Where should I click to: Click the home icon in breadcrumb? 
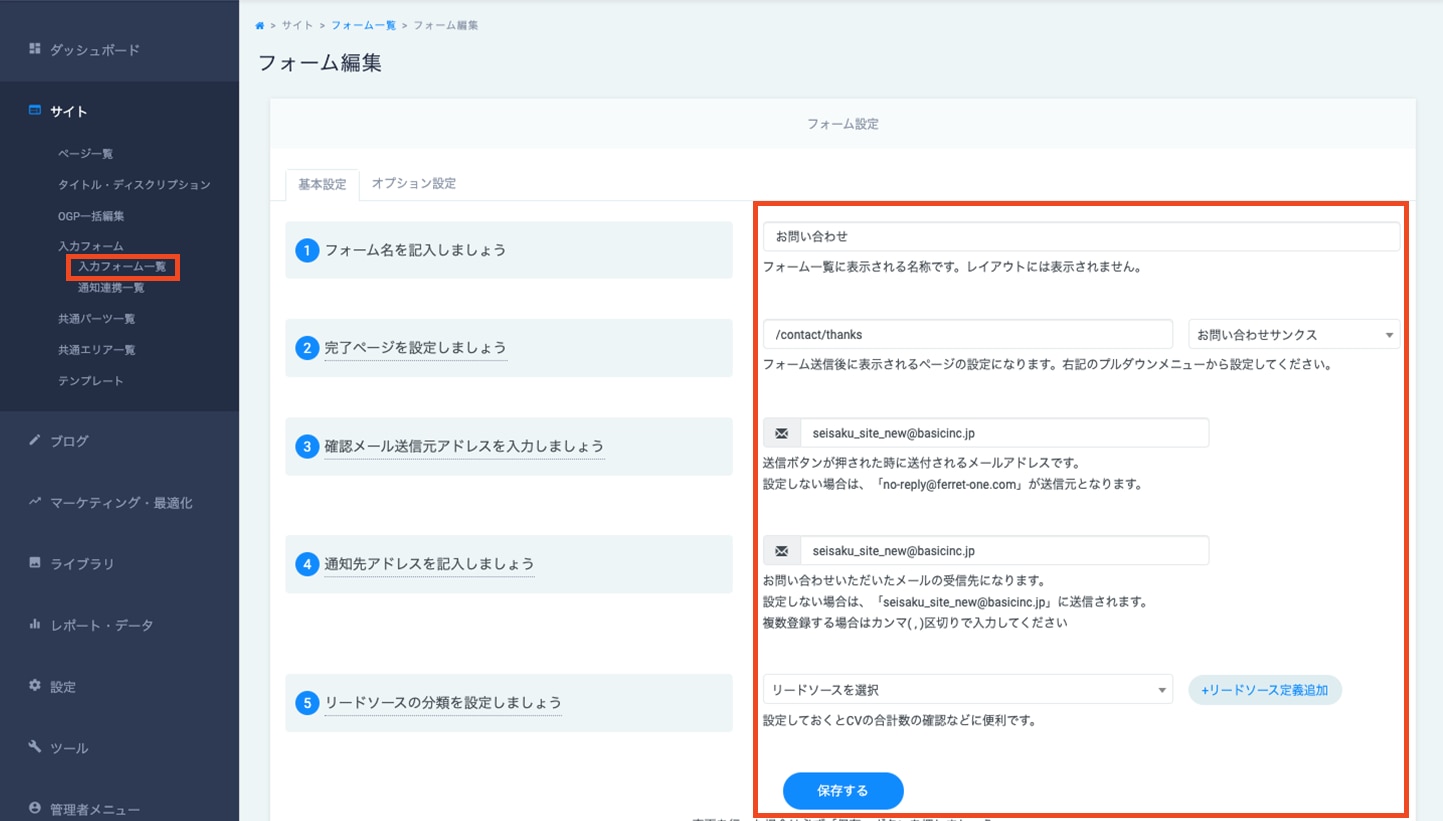click(260, 25)
